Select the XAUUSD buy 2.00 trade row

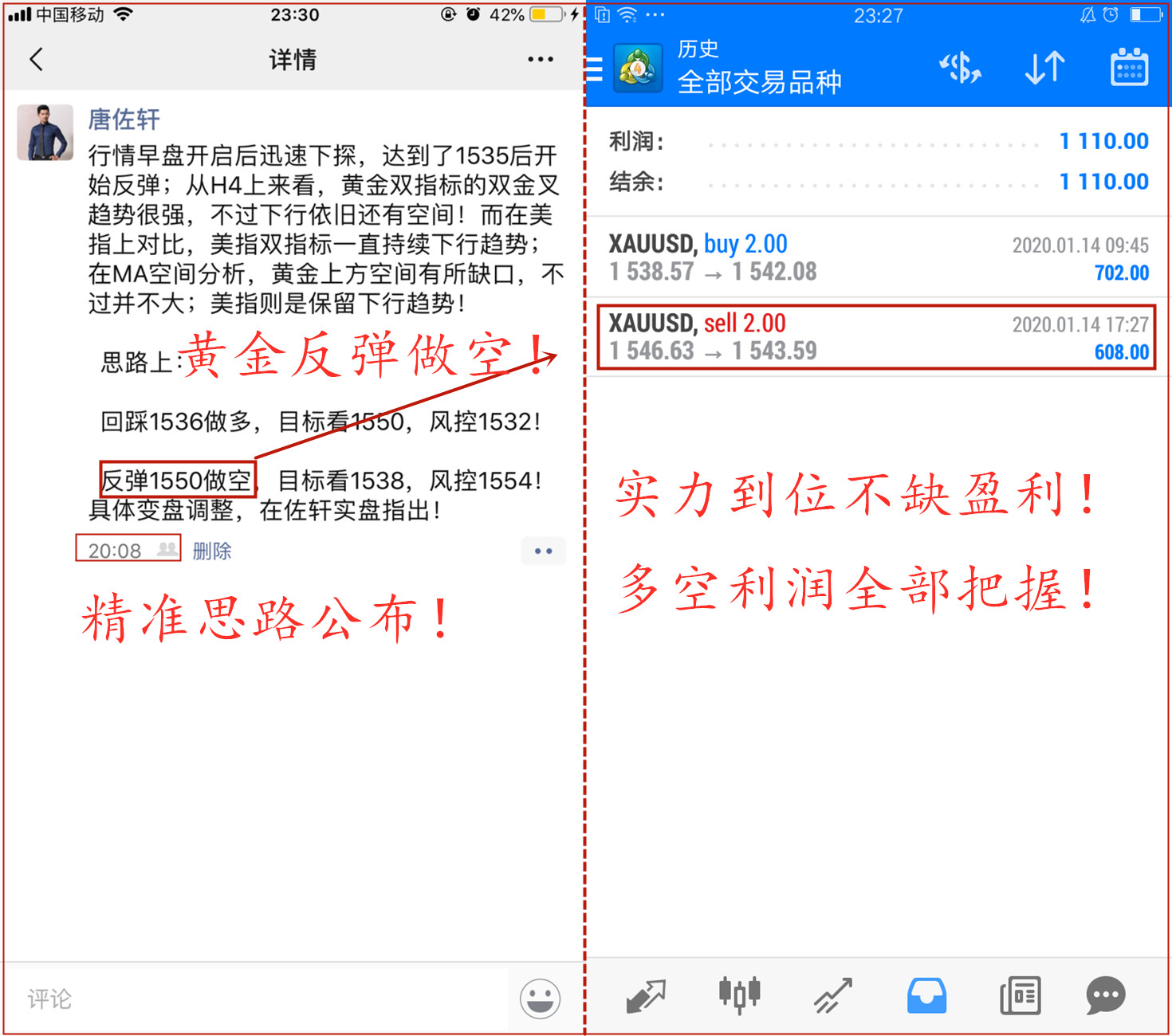pos(879,257)
